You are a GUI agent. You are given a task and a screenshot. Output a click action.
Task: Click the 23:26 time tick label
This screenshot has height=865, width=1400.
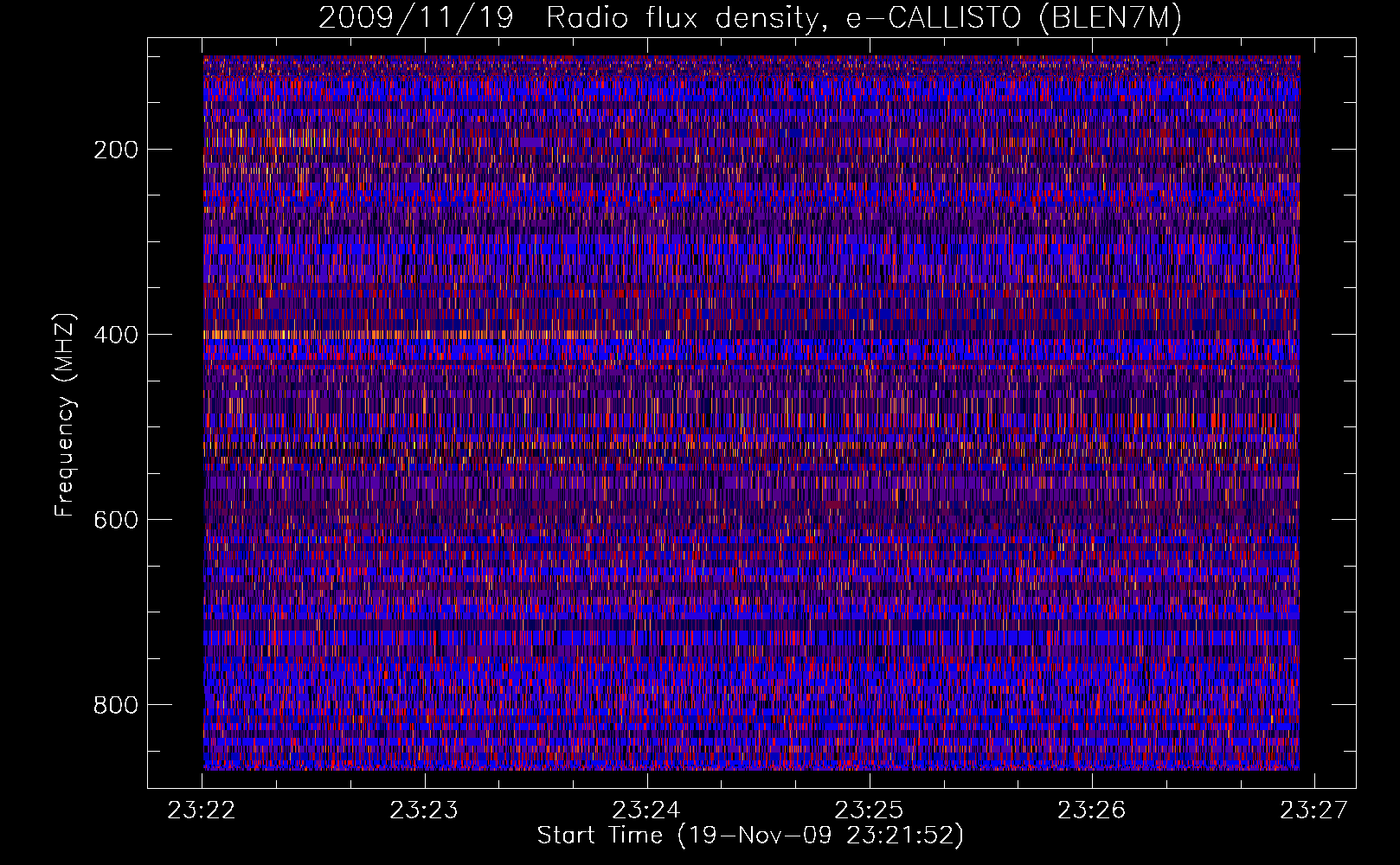[1092, 810]
